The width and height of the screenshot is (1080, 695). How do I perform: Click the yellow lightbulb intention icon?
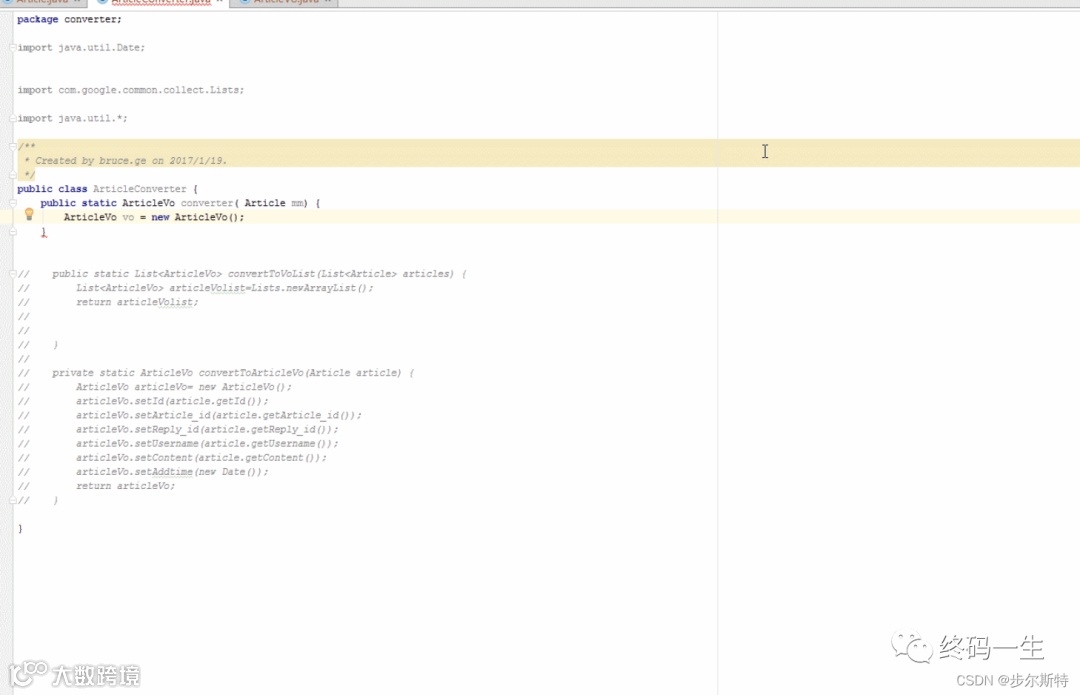click(29, 214)
